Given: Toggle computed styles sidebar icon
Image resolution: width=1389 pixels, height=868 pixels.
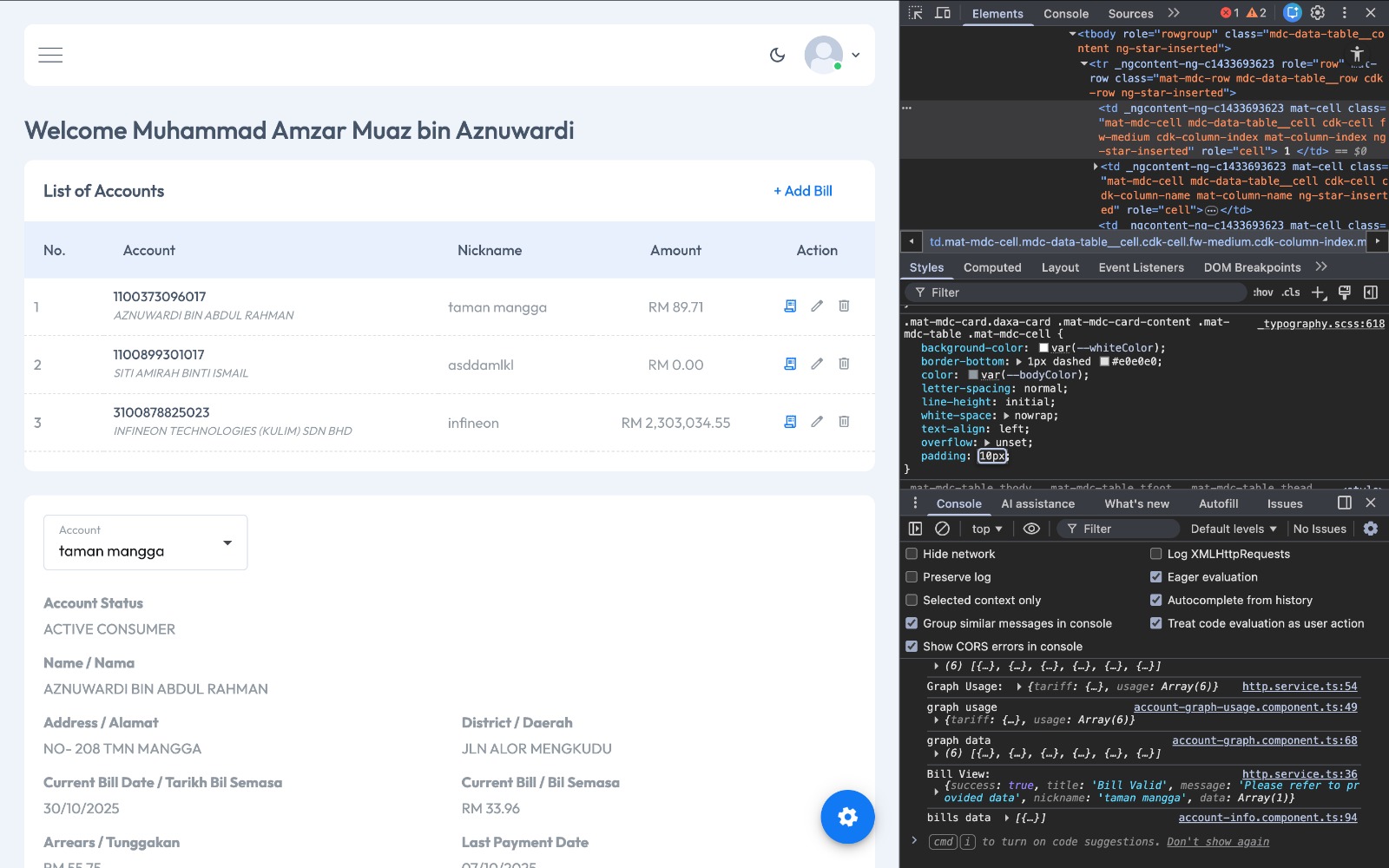Looking at the screenshot, I should 1371,293.
